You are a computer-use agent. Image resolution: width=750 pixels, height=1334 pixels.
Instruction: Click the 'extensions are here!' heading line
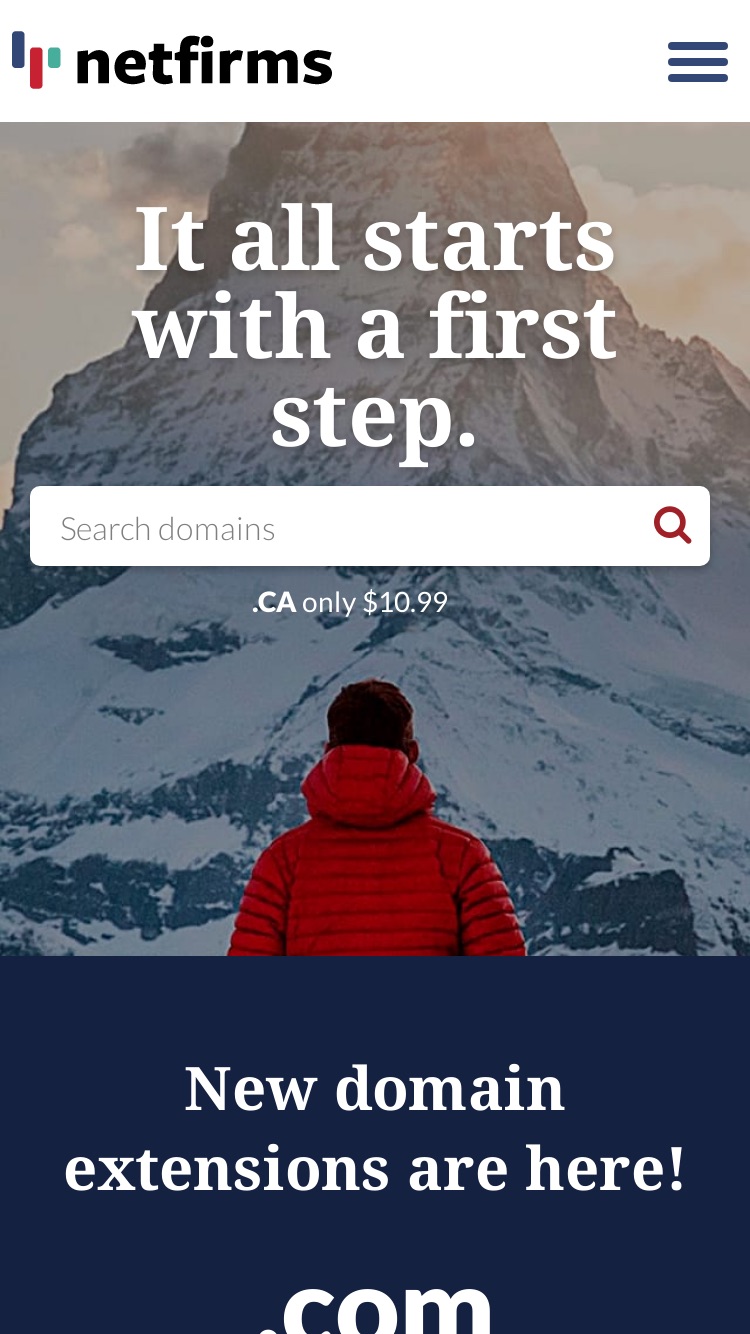375,1168
